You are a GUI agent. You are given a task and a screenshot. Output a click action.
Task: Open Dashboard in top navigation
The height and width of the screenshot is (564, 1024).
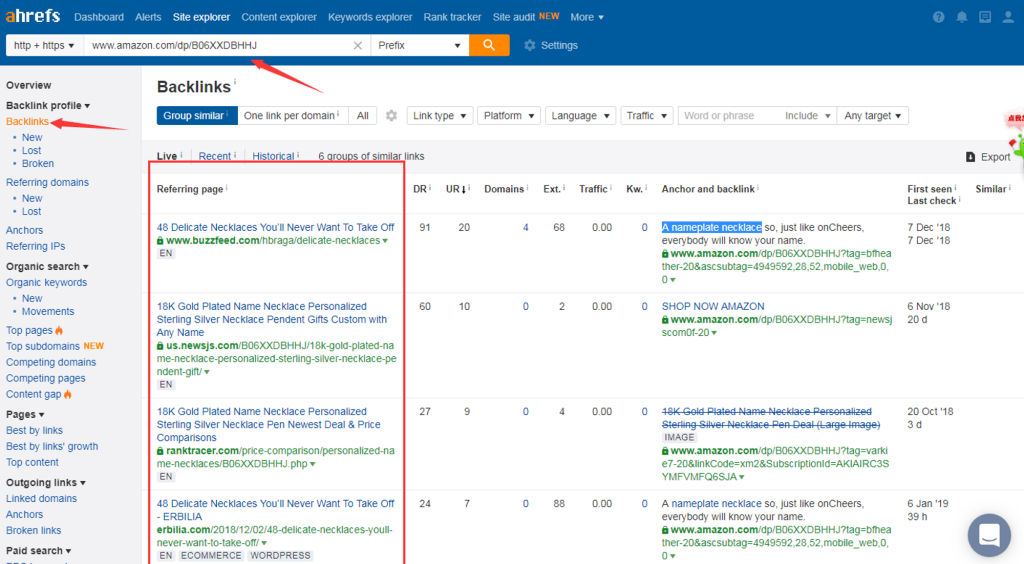point(99,17)
